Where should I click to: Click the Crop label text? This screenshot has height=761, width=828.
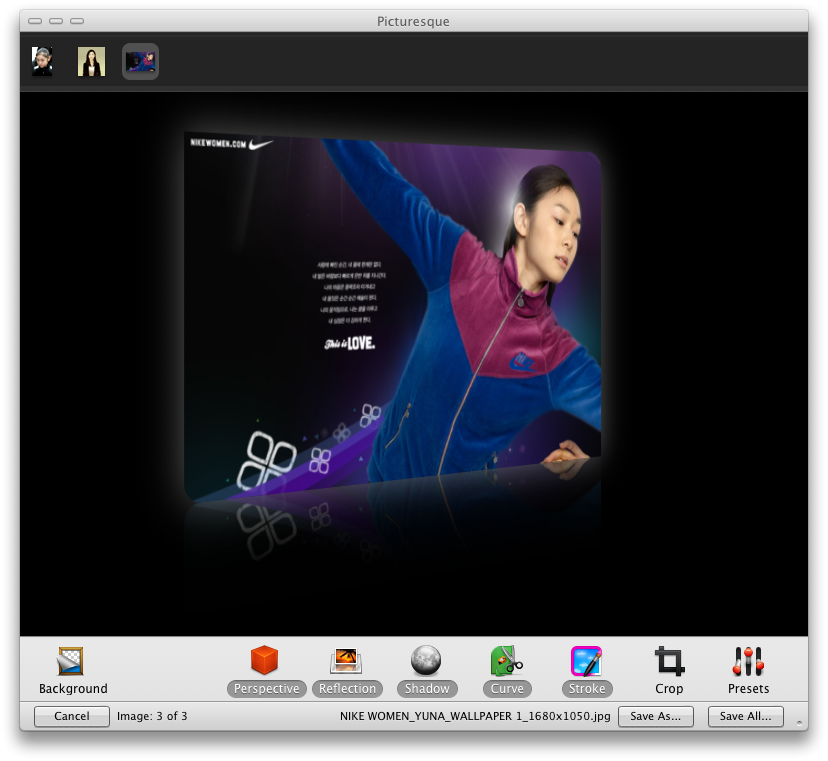pos(669,689)
